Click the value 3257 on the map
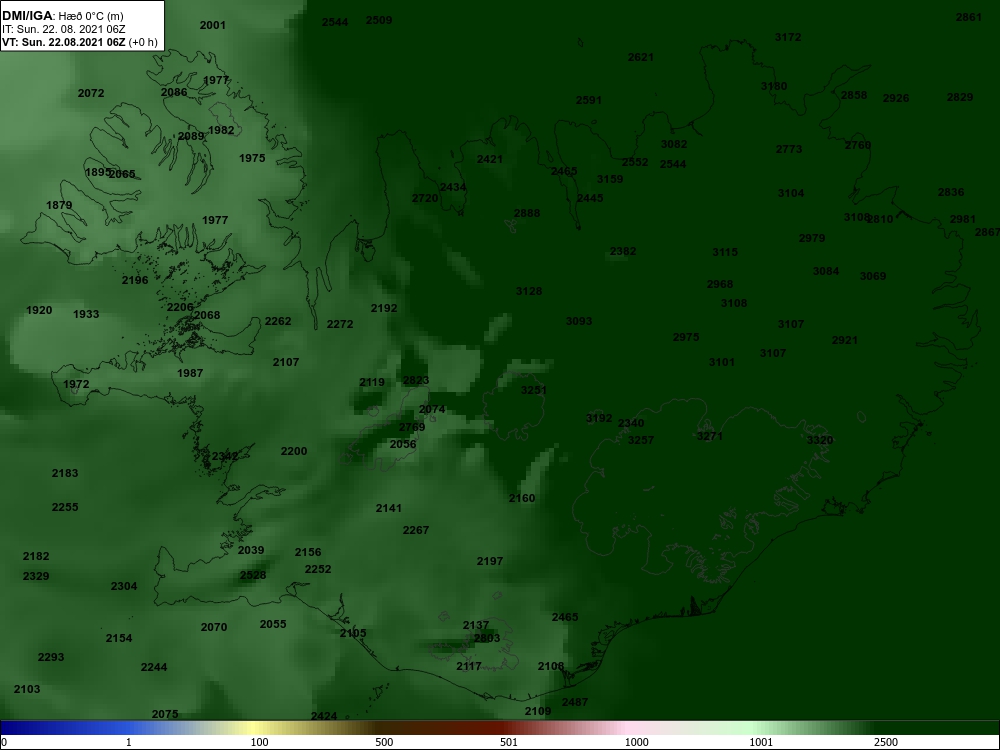 click(x=641, y=440)
